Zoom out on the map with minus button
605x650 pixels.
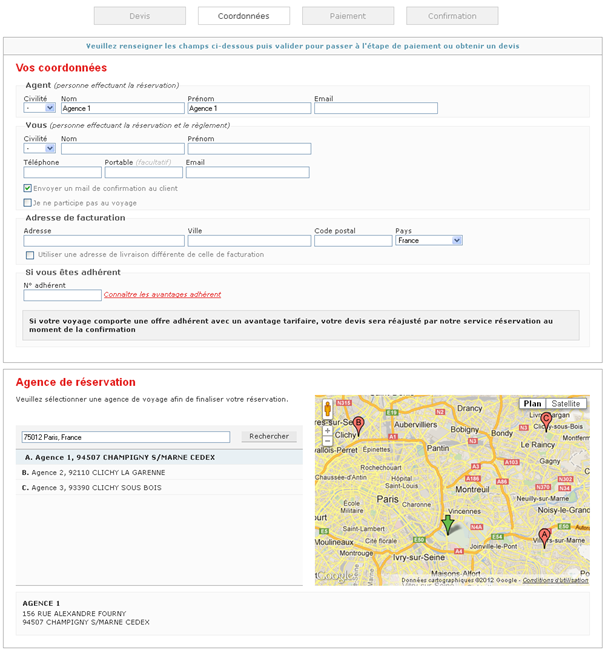tap(327, 441)
